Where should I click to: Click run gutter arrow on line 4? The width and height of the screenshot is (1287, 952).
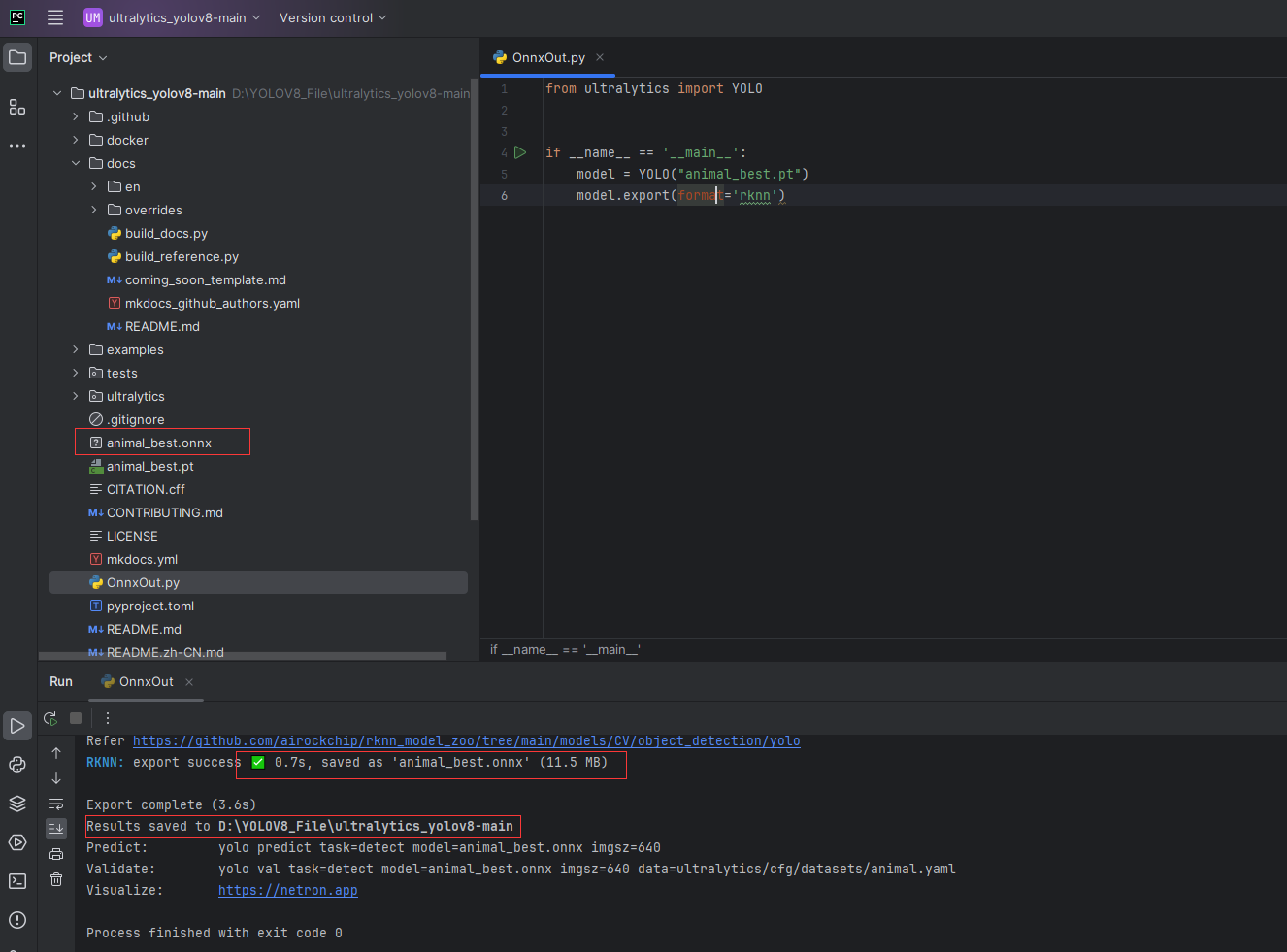(x=520, y=152)
